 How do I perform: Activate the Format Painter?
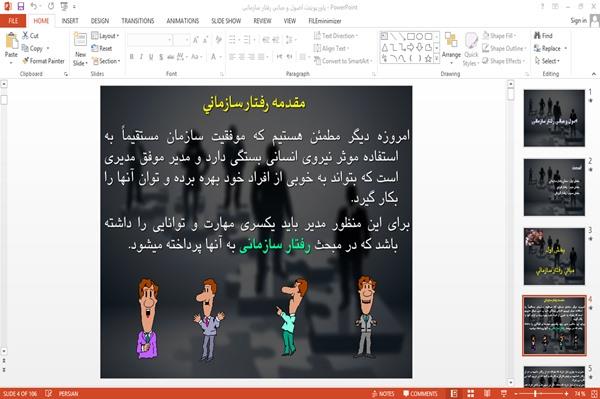(43, 61)
